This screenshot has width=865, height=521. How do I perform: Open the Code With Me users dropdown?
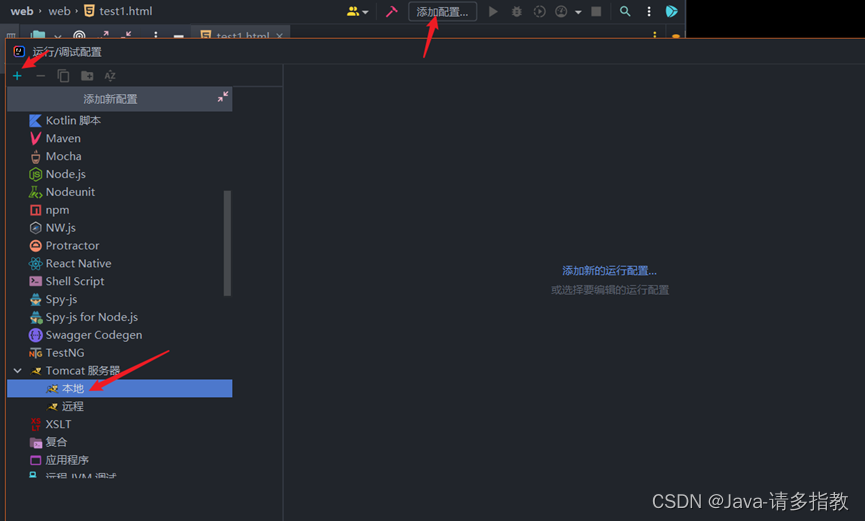click(357, 11)
